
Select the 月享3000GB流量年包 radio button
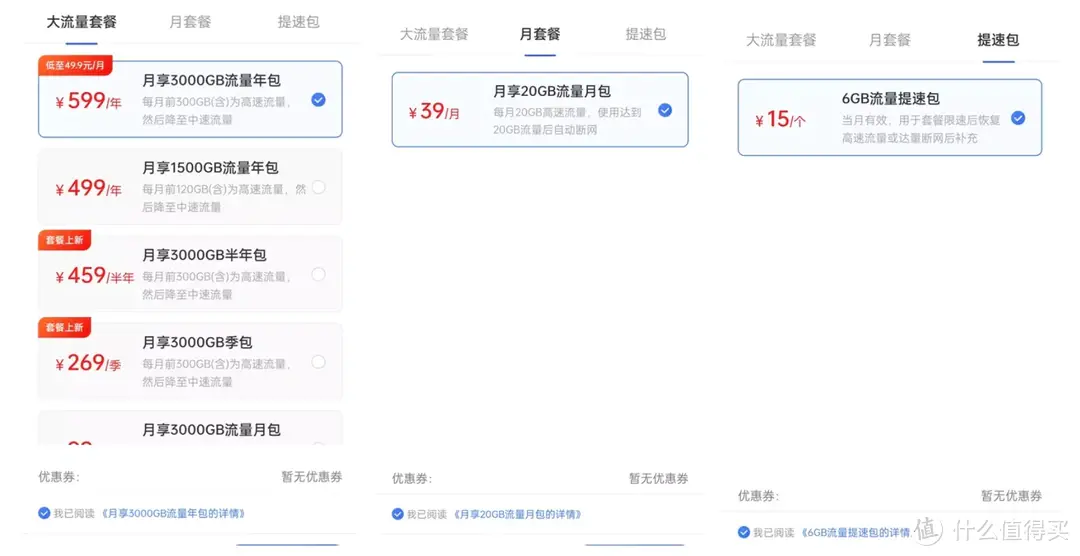[x=318, y=99]
